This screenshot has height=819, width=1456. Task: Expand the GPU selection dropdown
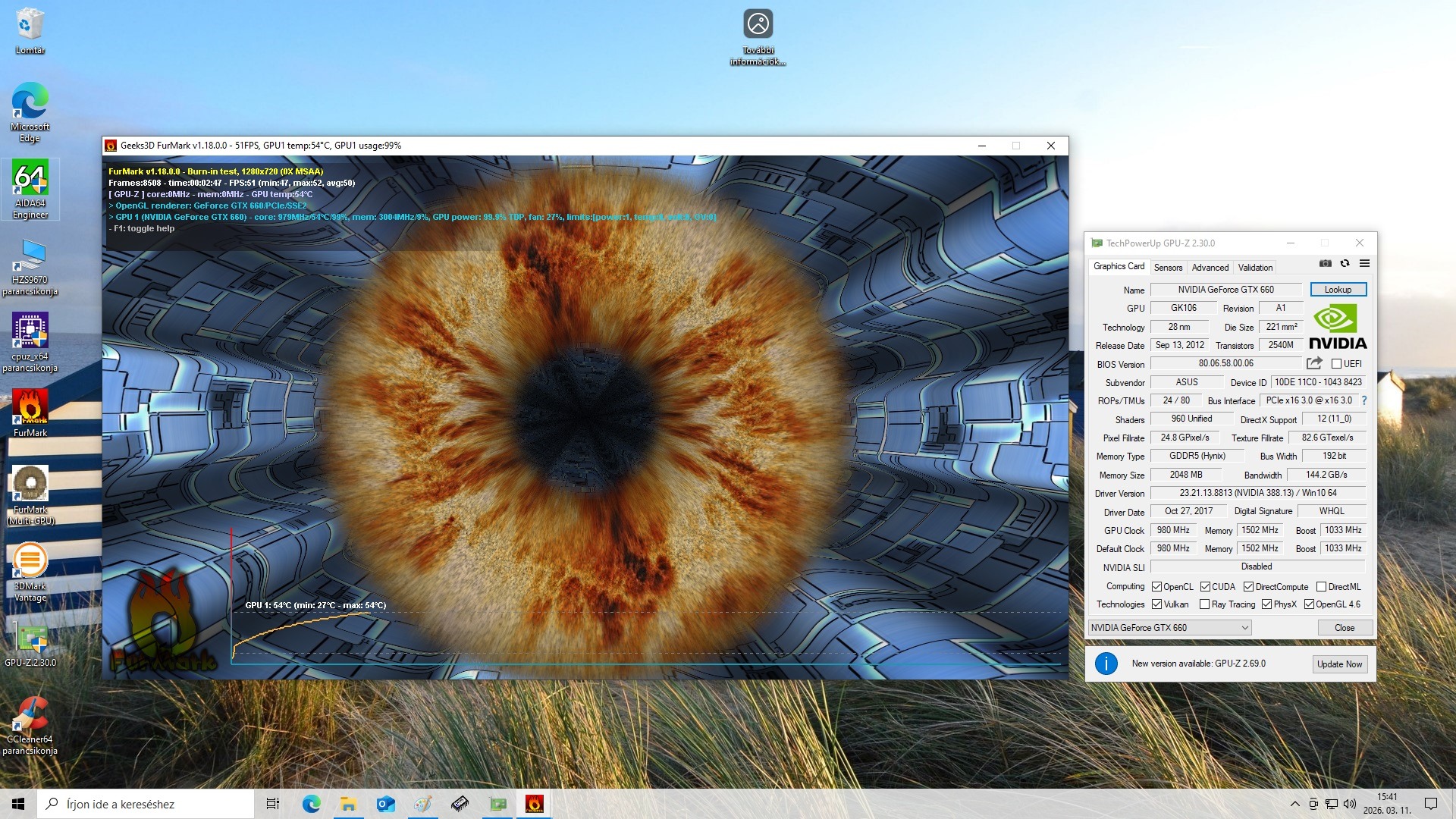(x=1244, y=628)
